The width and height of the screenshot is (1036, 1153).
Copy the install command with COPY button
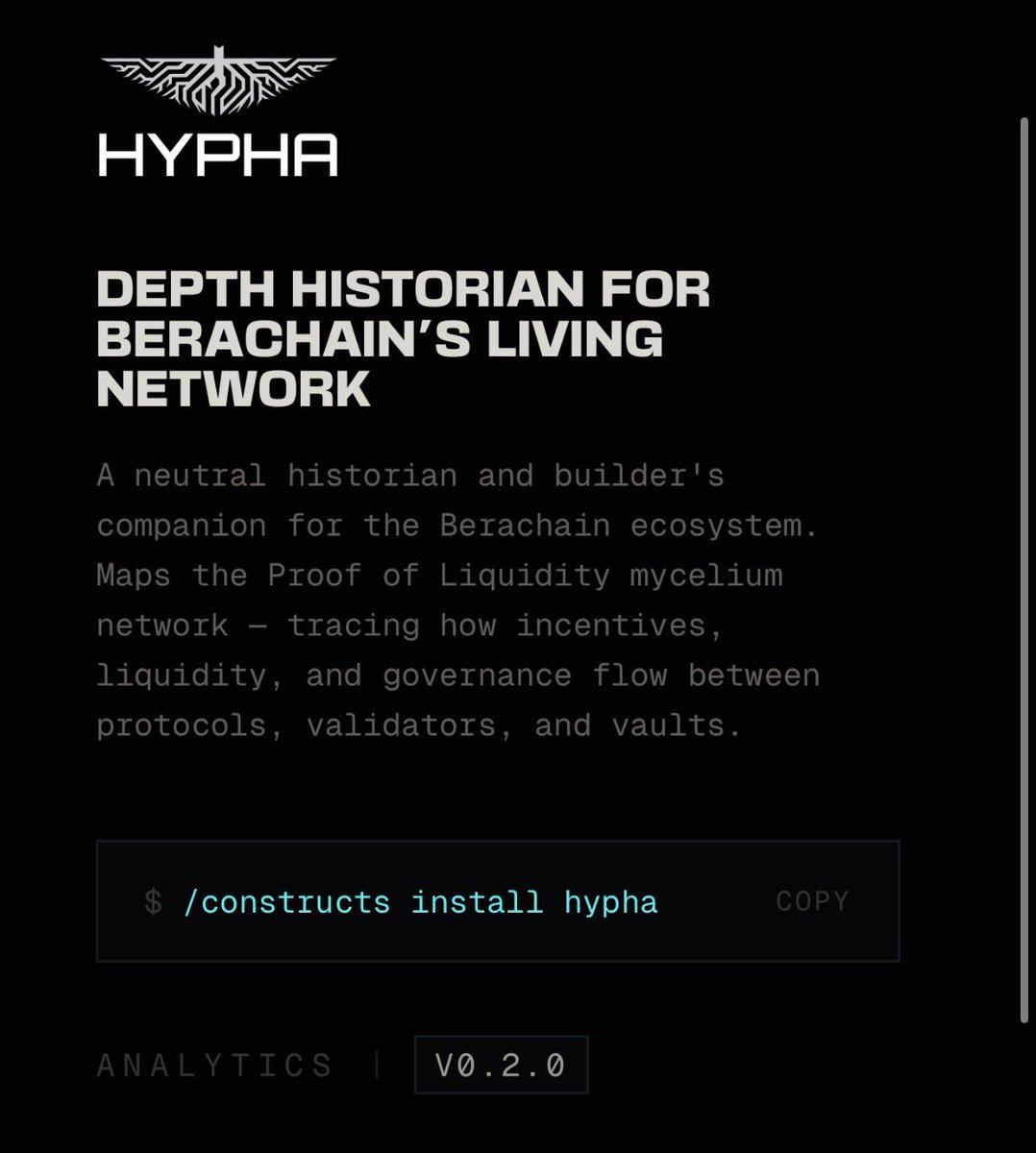coord(812,901)
